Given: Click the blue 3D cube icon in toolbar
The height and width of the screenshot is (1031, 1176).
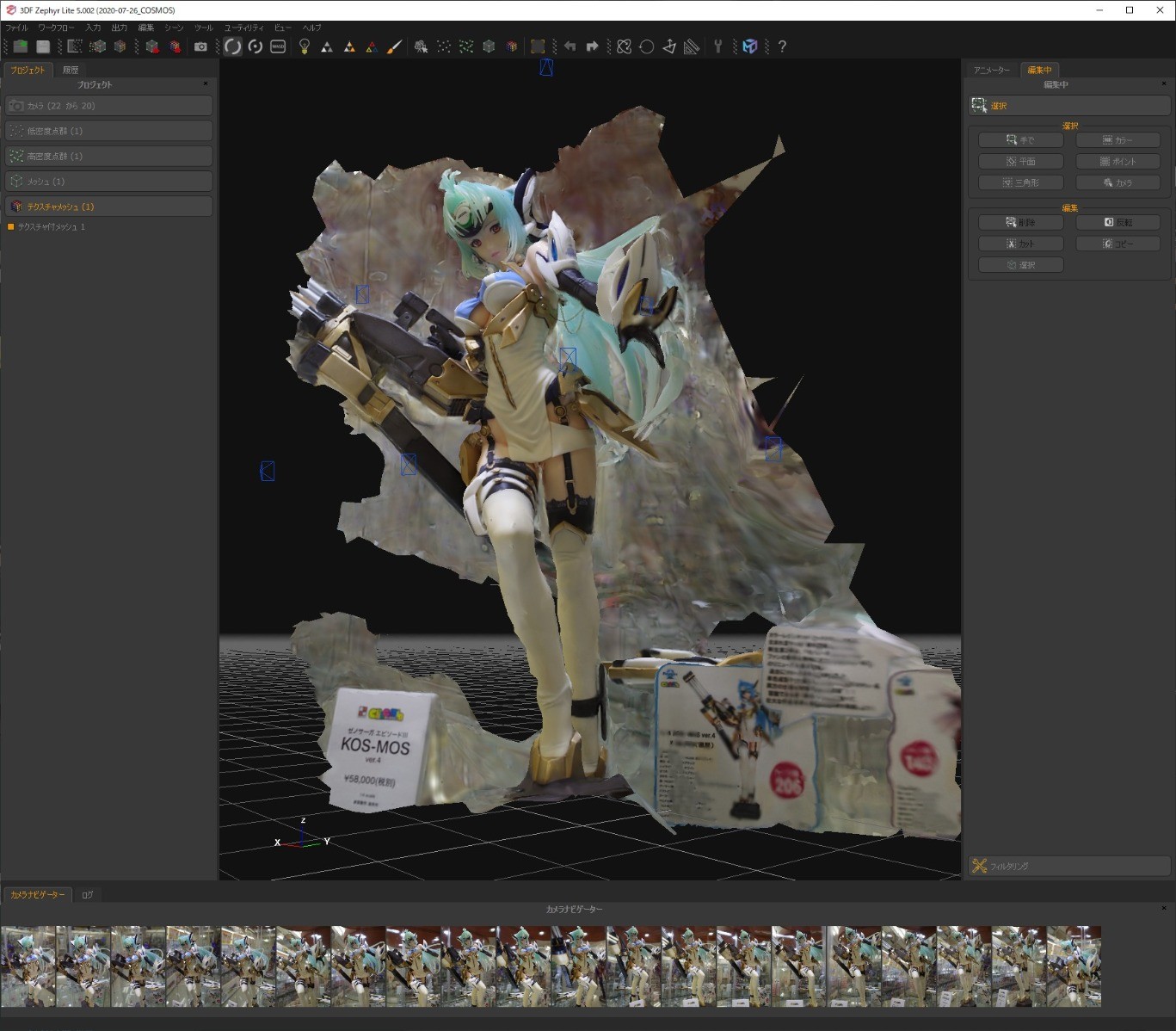Looking at the screenshot, I should point(750,46).
